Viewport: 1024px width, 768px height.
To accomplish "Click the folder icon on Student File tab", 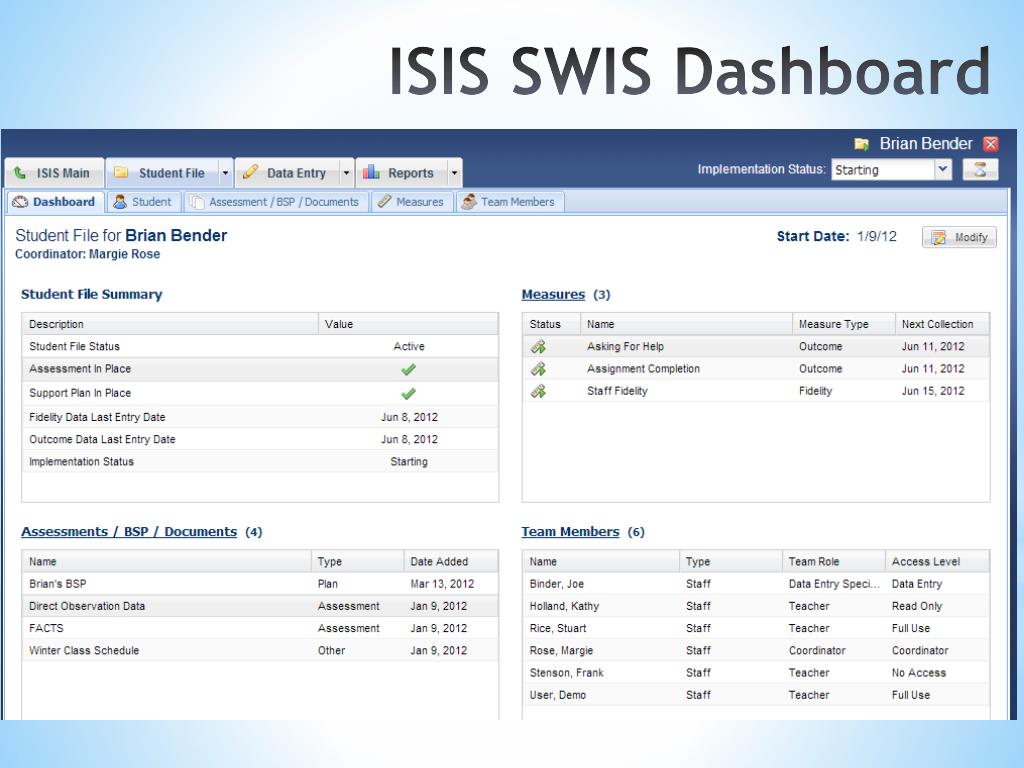I will click(121, 172).
